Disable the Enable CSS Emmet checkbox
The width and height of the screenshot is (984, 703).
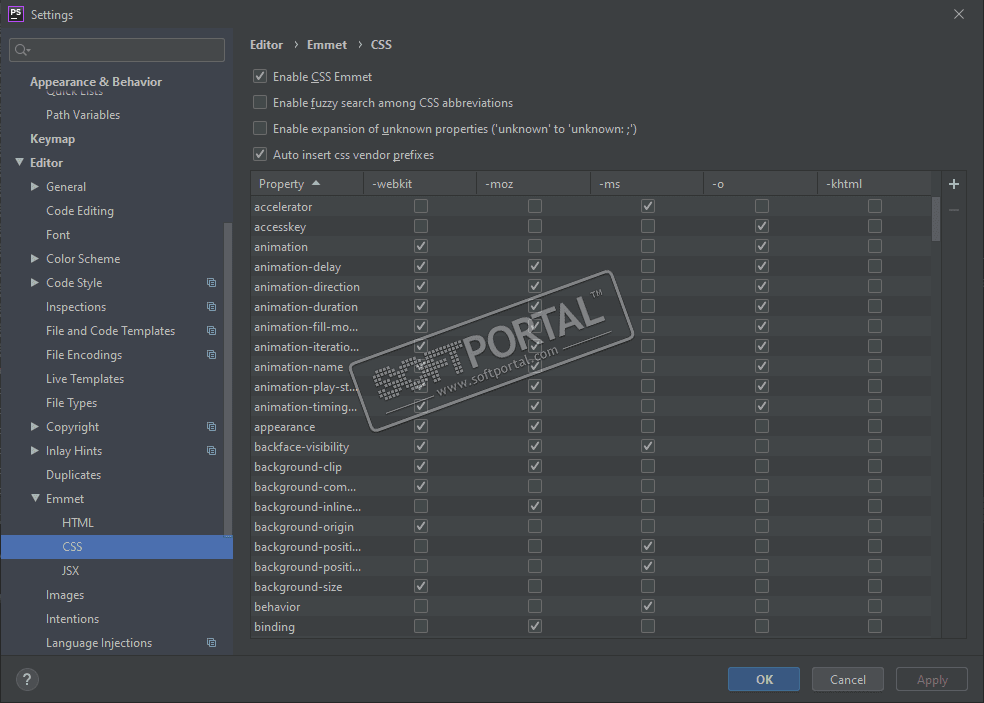coord(260,77)
